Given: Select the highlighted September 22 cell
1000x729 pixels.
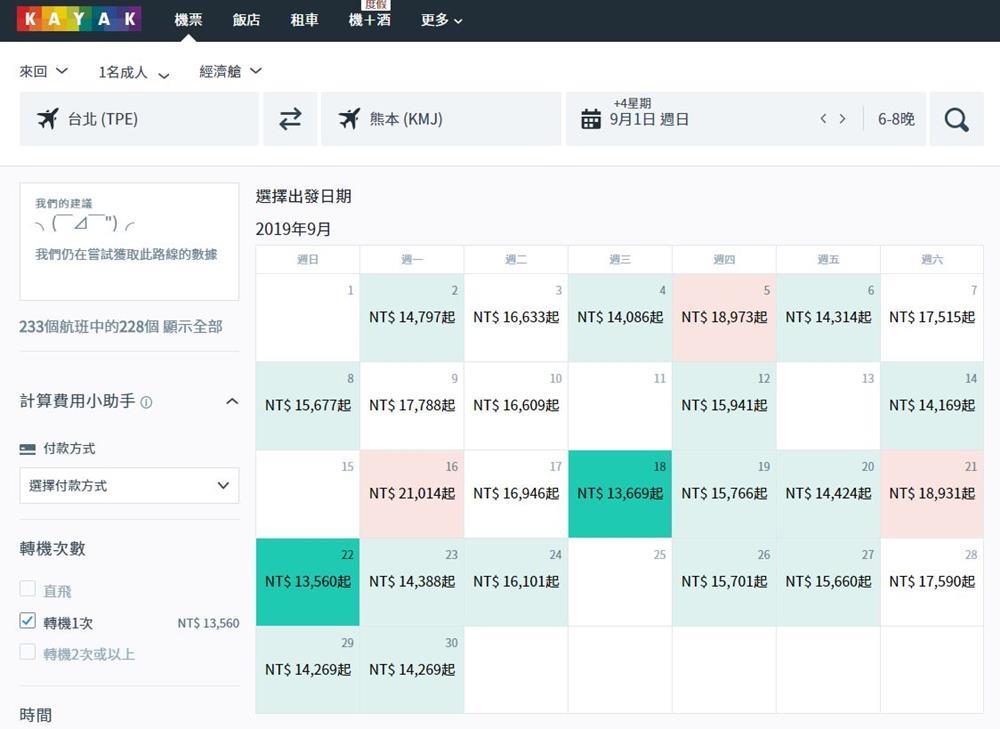Looking at the screenshot, I should 307,582.
